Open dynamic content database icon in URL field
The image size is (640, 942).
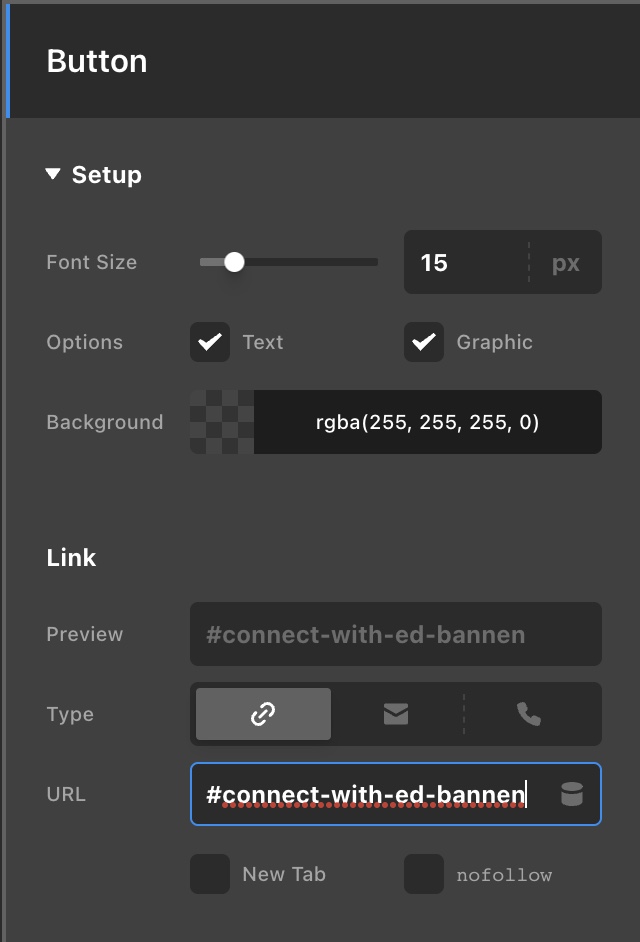[572, 795]
